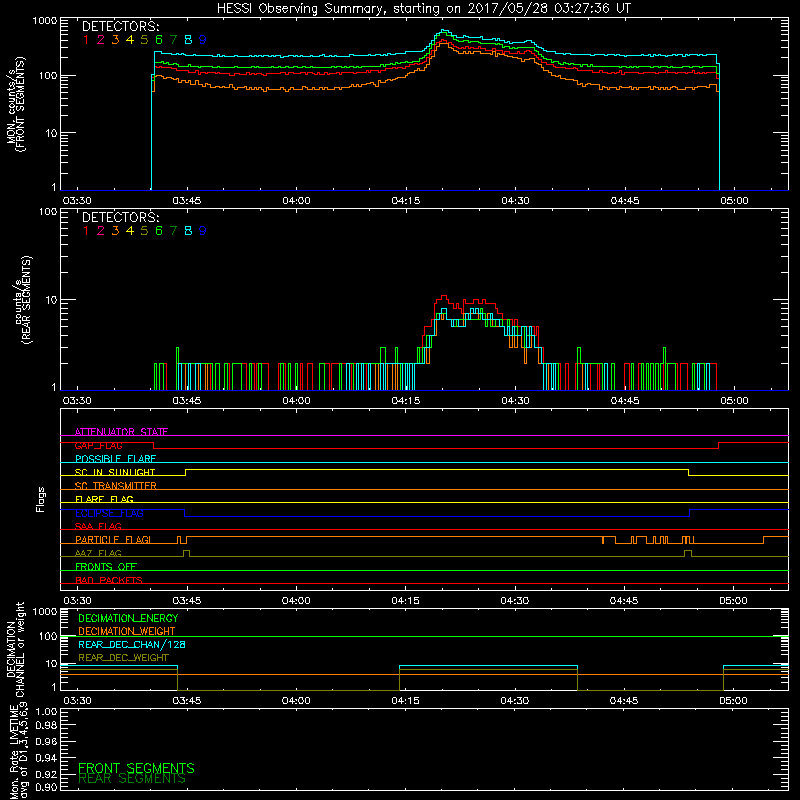Select detector 1 legend in front segments panel

point(86,40)
